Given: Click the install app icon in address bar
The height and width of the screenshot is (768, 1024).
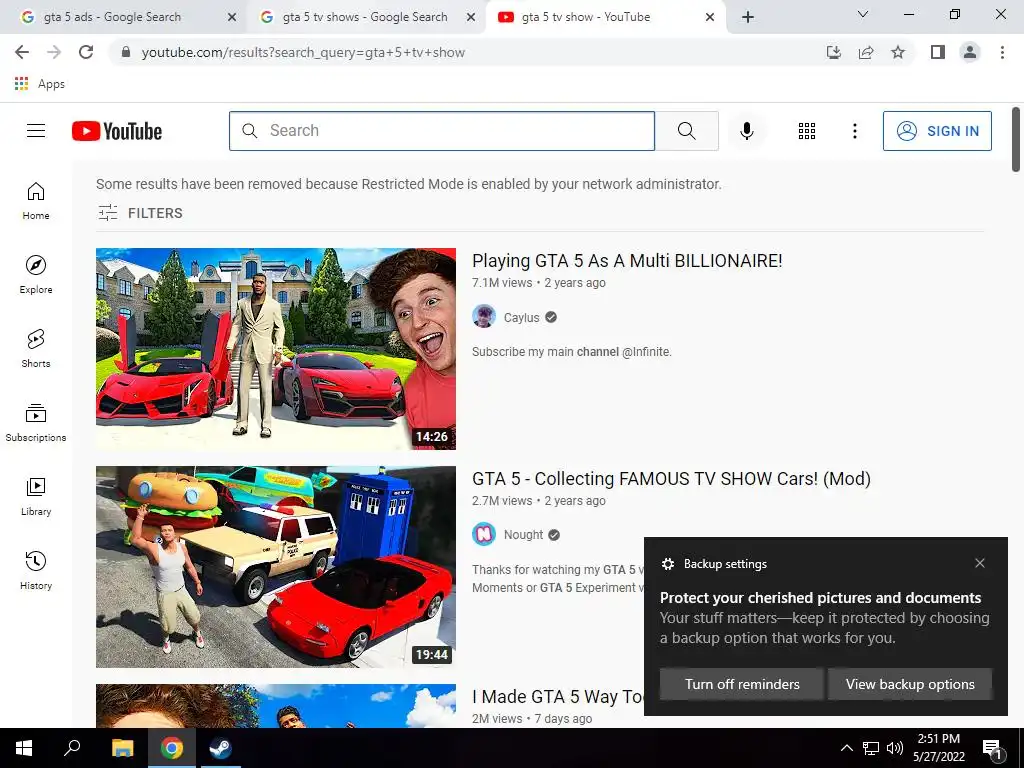Looking at the screenshot, I should point(833,52).
